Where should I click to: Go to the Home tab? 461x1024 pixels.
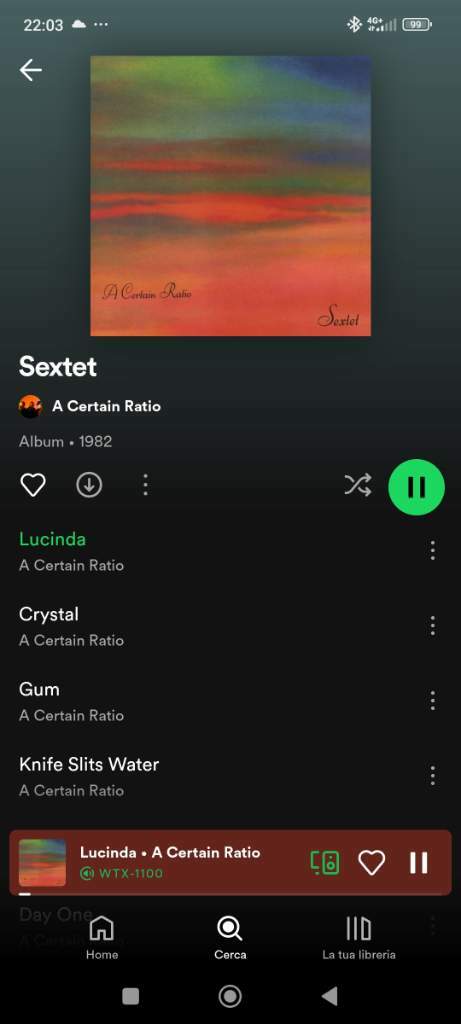(102, 938)
